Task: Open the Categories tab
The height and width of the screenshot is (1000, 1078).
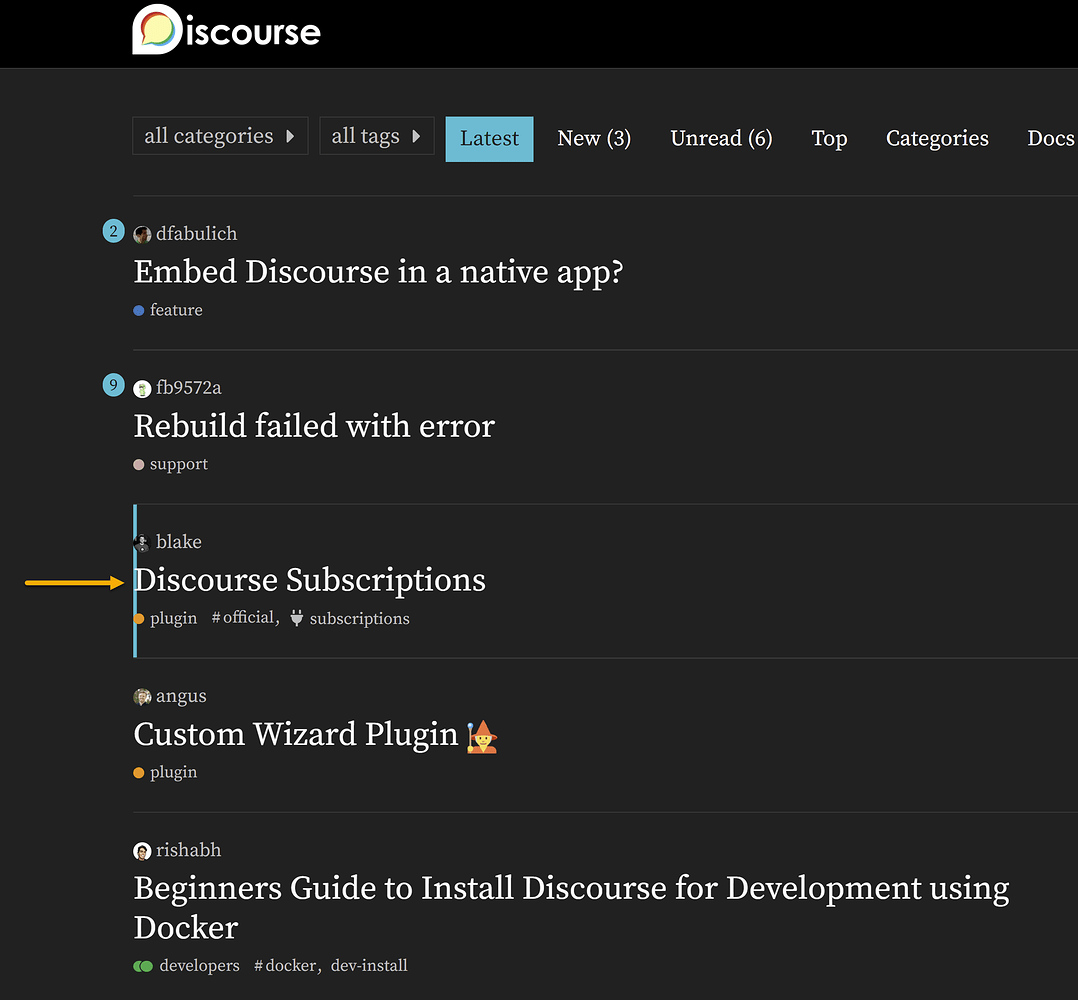Action: [937, 138]
